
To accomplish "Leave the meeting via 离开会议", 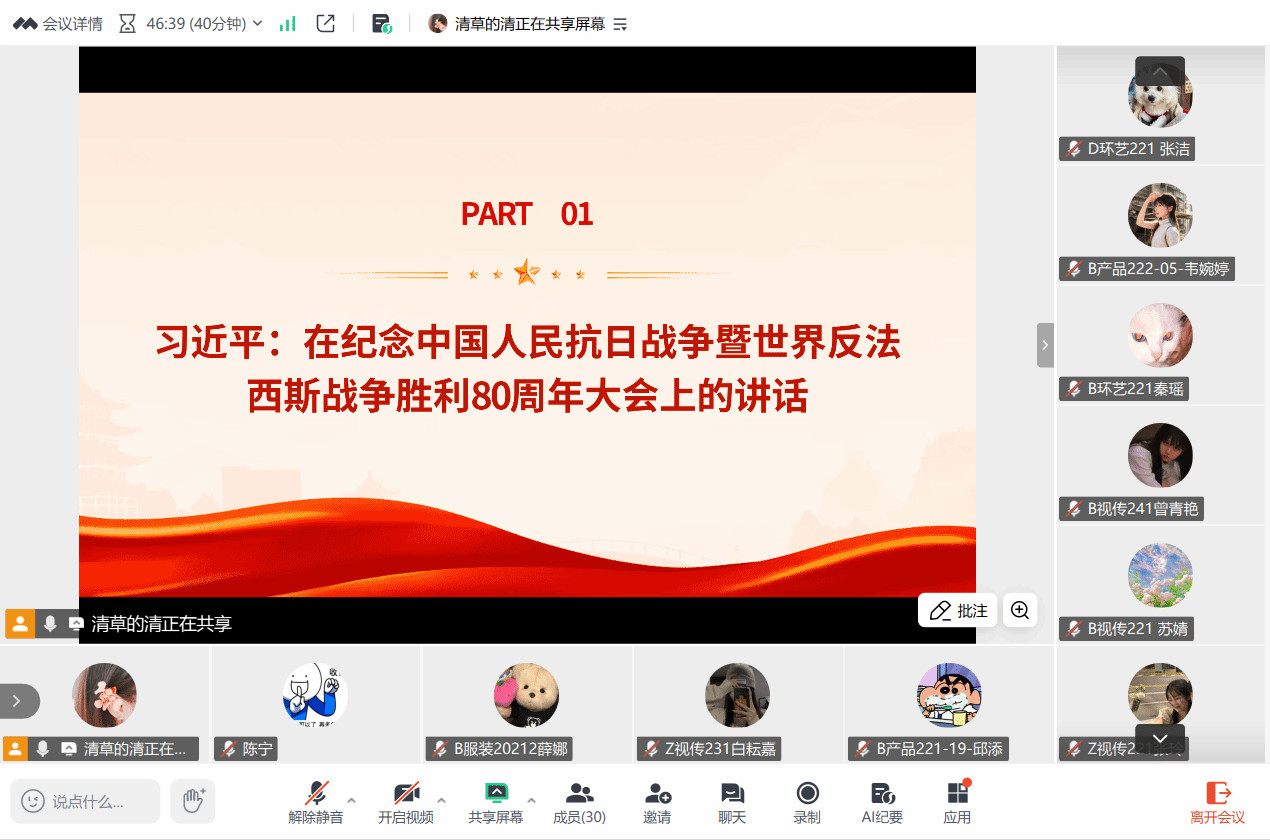I will pos(1217,802).
